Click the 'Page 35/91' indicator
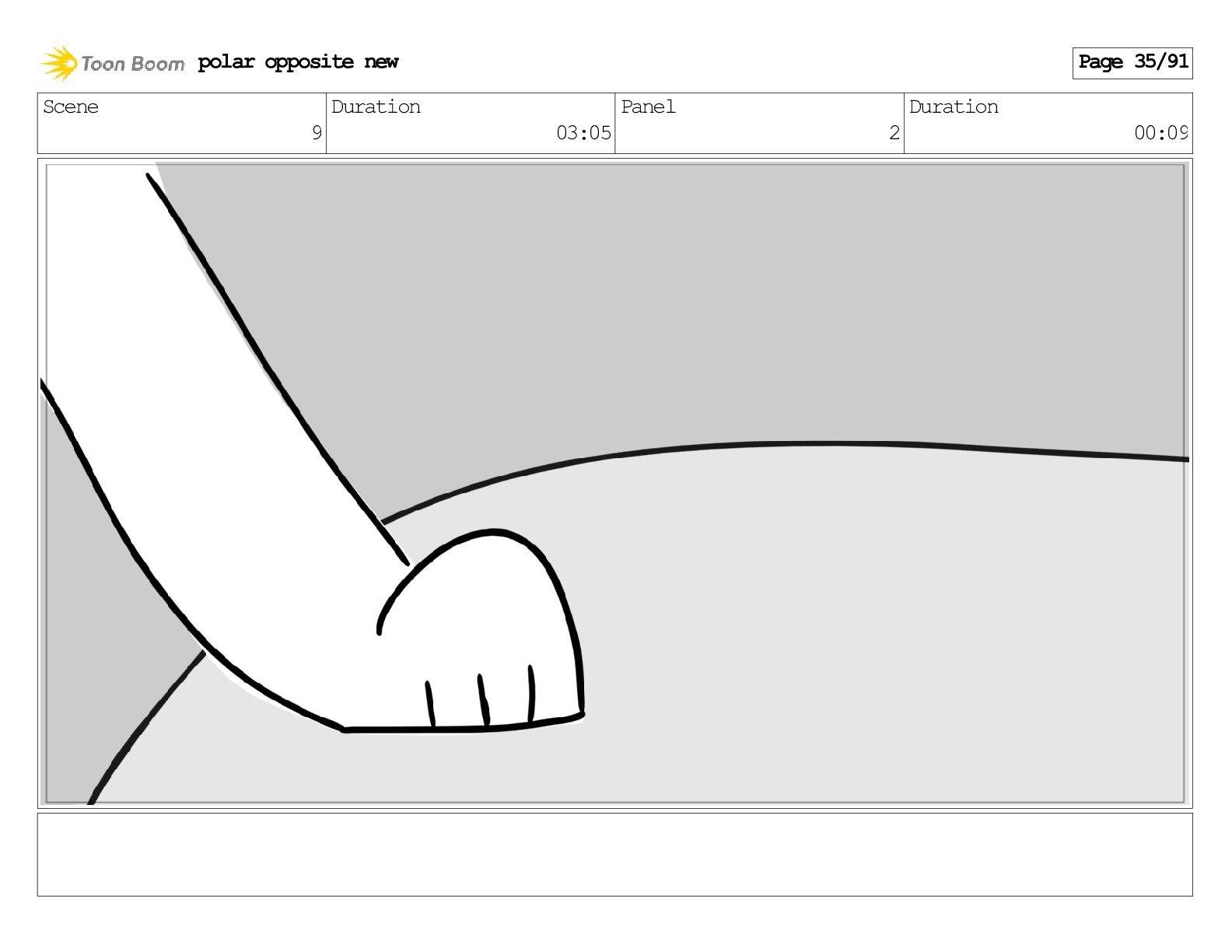The height and width of the screenshot is (952, 1232). (1132, 62)
